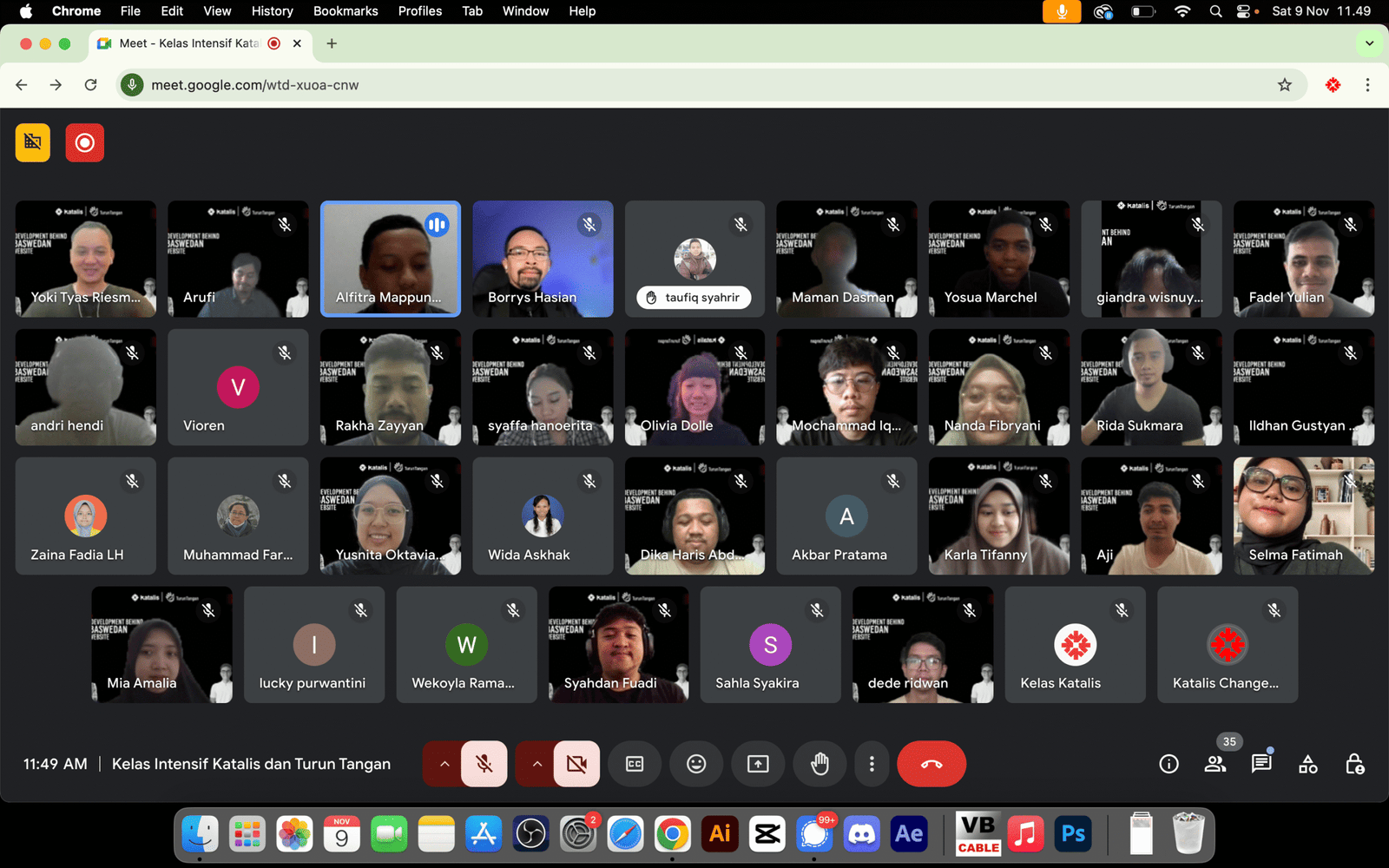Turn on the camera toggle button
Image resolution: width=1389 pixels, height=868 pixels.
pyautogui.click(x=576, y=764)
